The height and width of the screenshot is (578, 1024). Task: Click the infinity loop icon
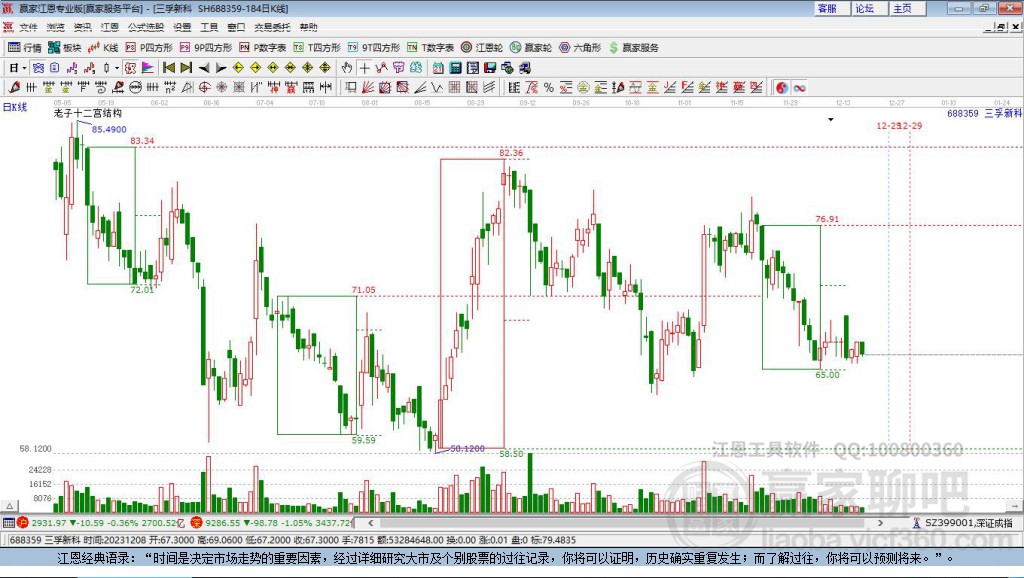pyautogui.click(x=799, y=87)
